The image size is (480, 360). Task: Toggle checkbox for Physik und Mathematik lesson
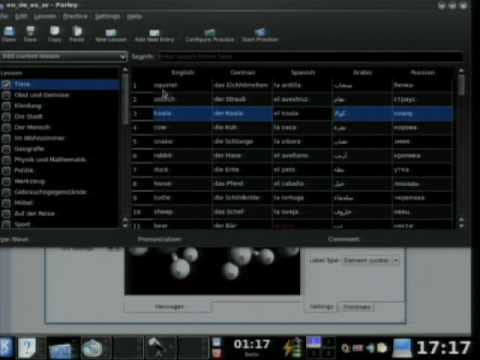(x=6, y=160)
